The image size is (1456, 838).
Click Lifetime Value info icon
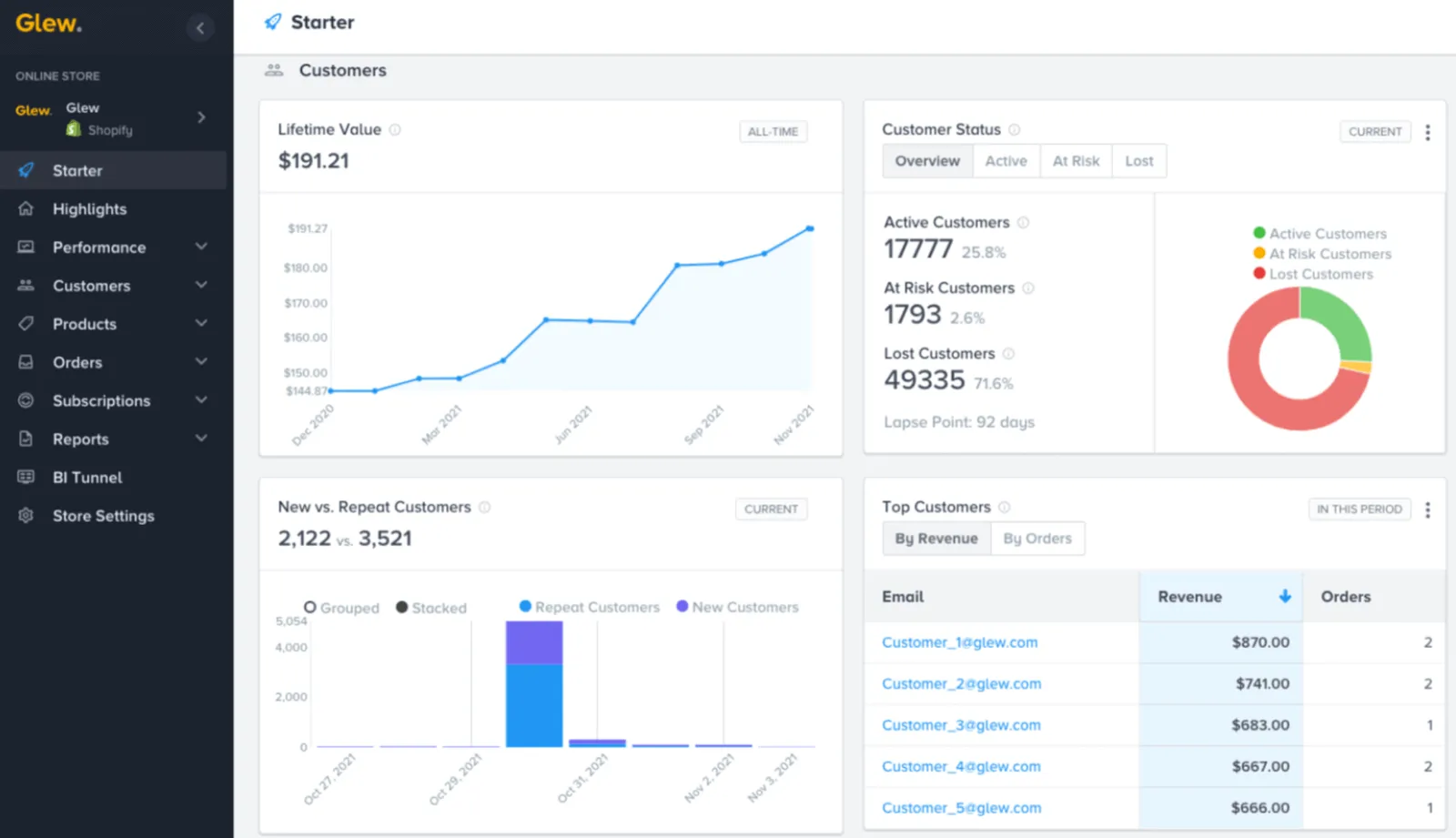395,130
